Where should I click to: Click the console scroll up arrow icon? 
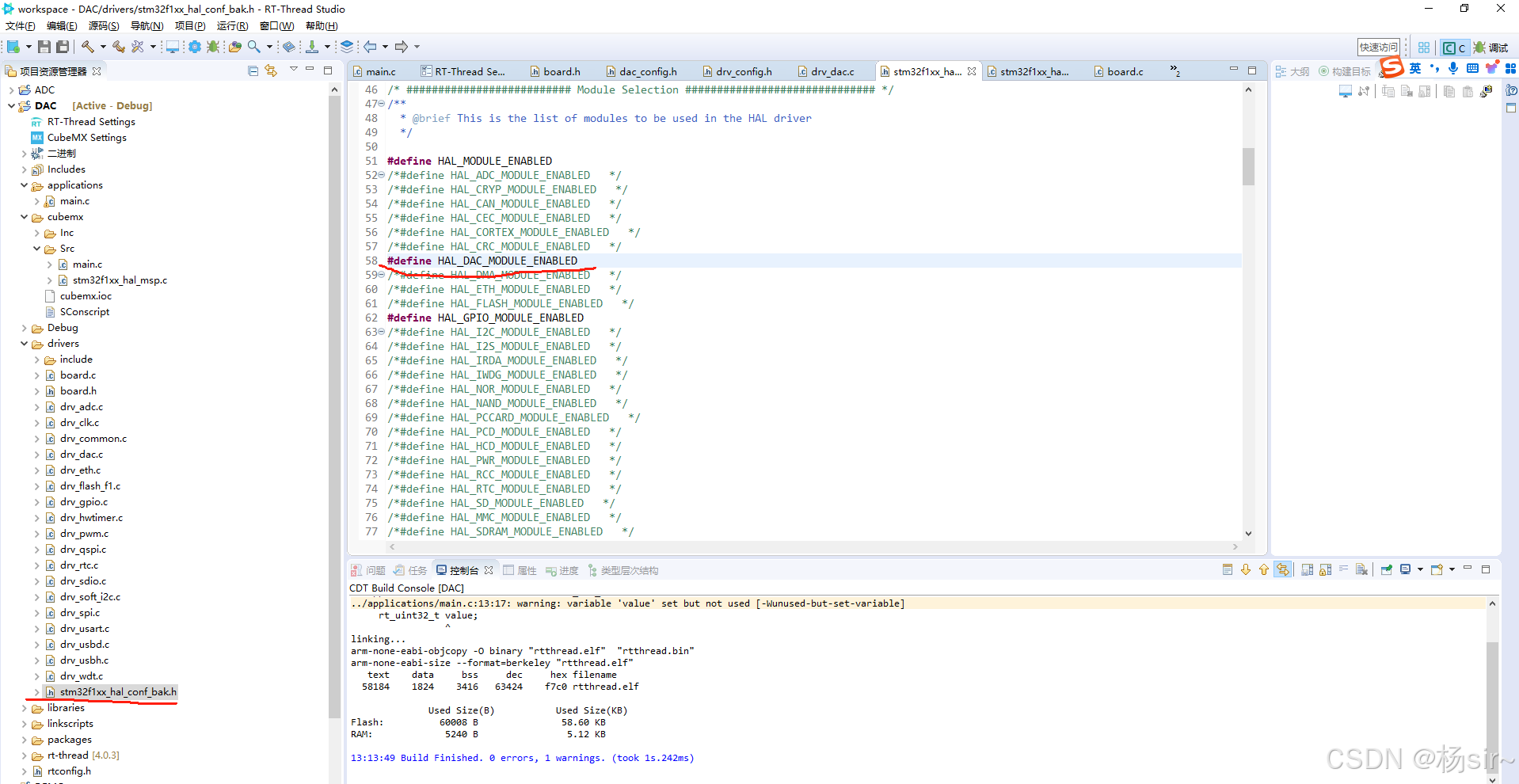[x=1264, y=569]
